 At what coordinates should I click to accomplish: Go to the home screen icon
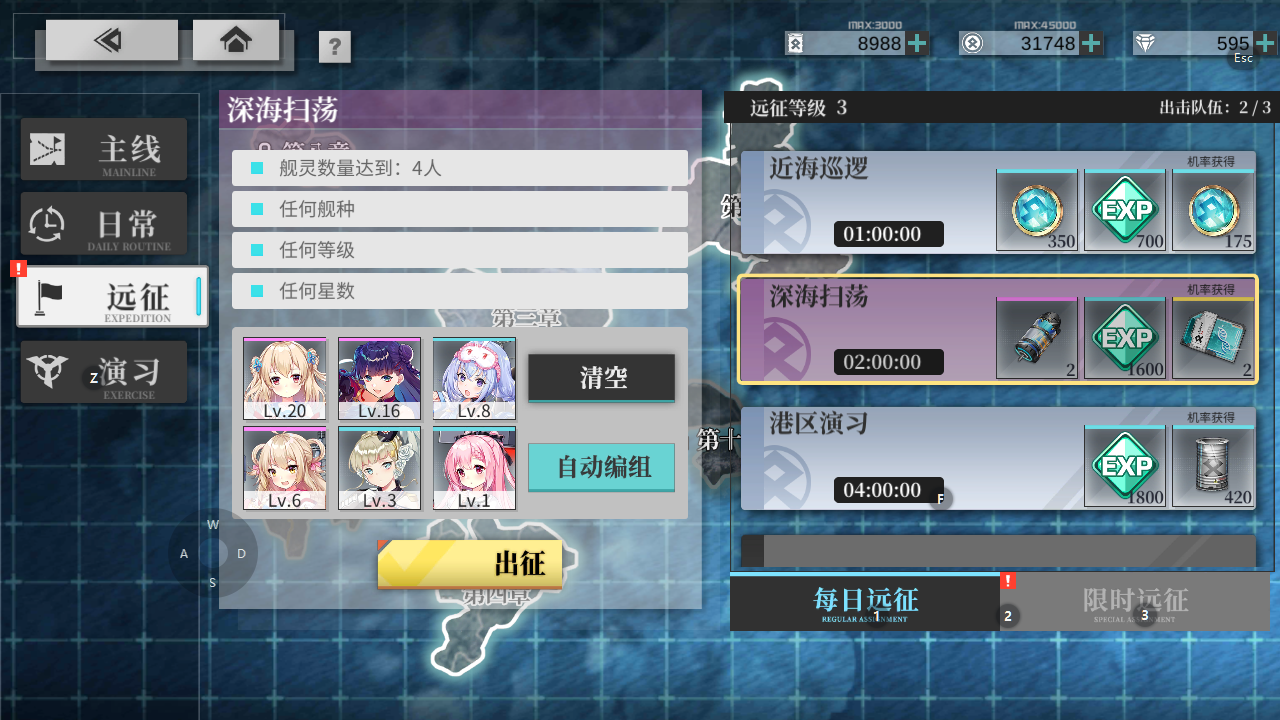[236, 40]
